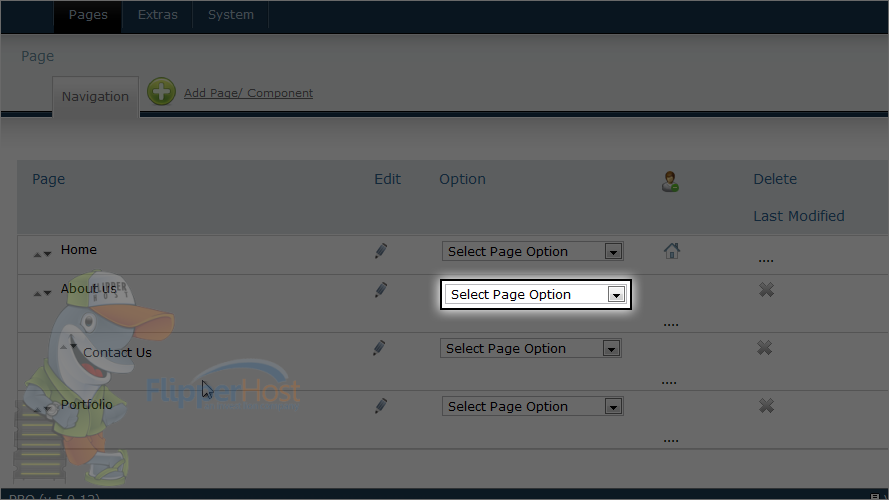Click the Edit column header
Image resolution: width=889 pixels, height=500 pixels.
[387, 179]
